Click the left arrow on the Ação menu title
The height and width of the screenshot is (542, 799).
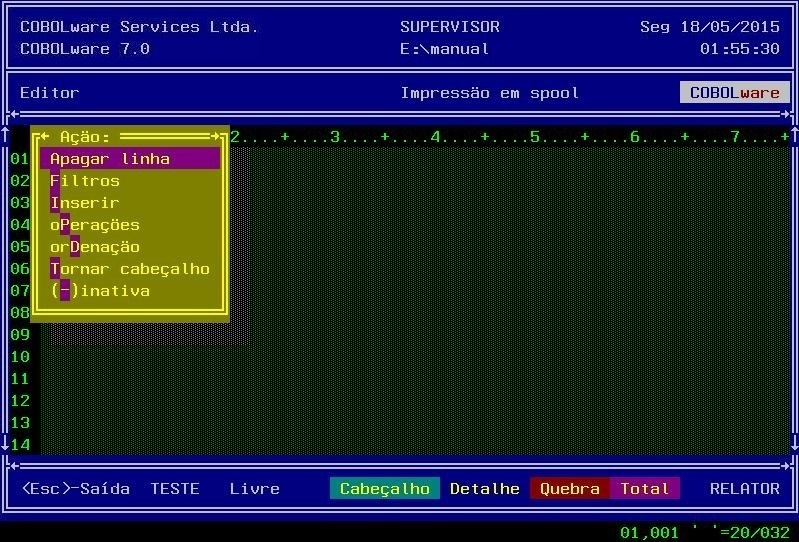click(45, 137)
